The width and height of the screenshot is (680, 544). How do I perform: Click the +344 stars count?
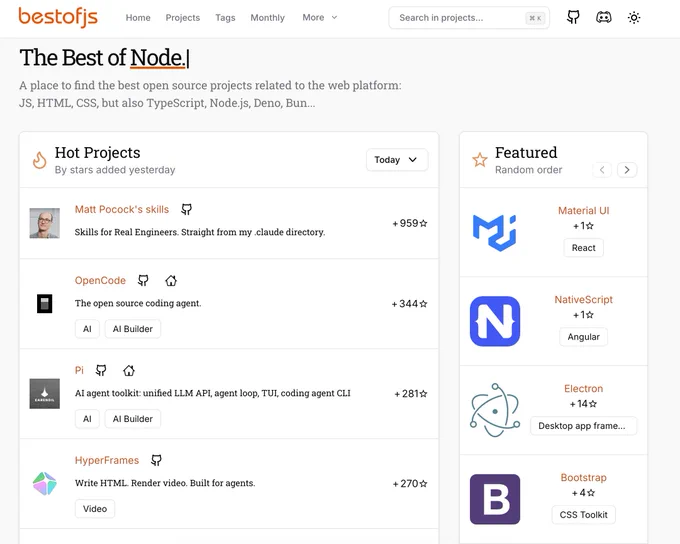pyautogui.click(x=409, y=304)
